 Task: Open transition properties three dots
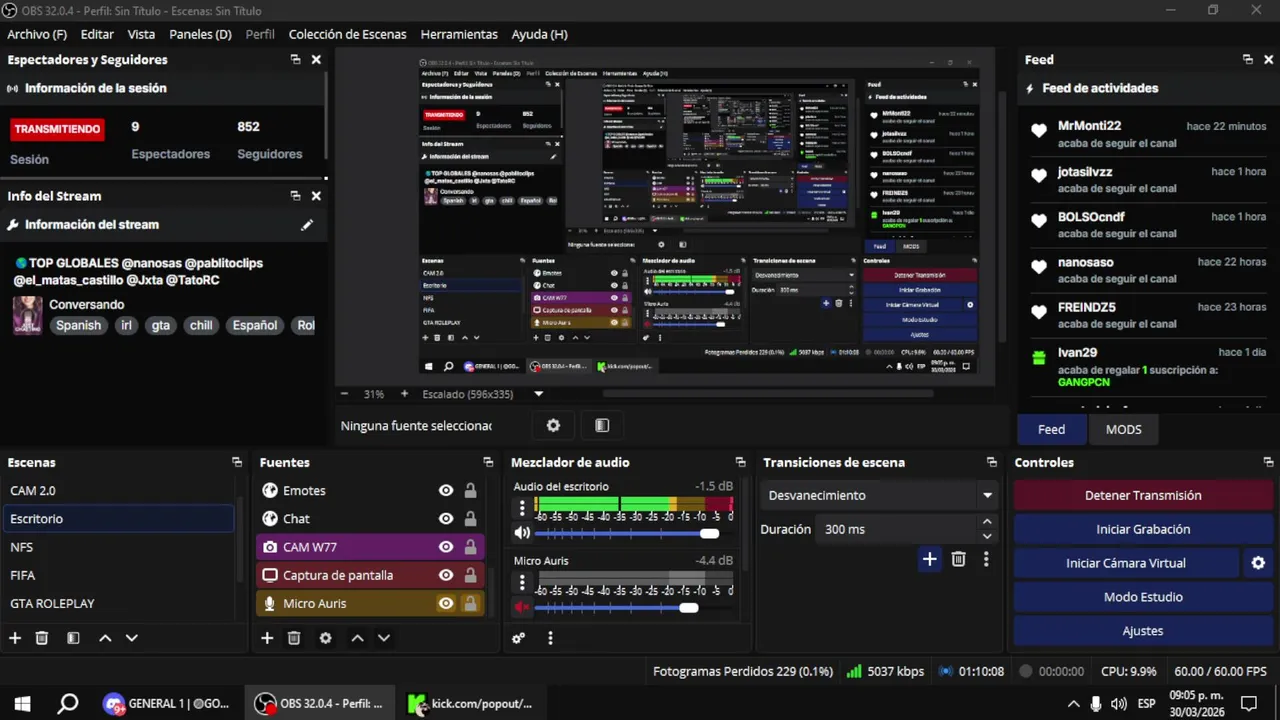point(986,559)
